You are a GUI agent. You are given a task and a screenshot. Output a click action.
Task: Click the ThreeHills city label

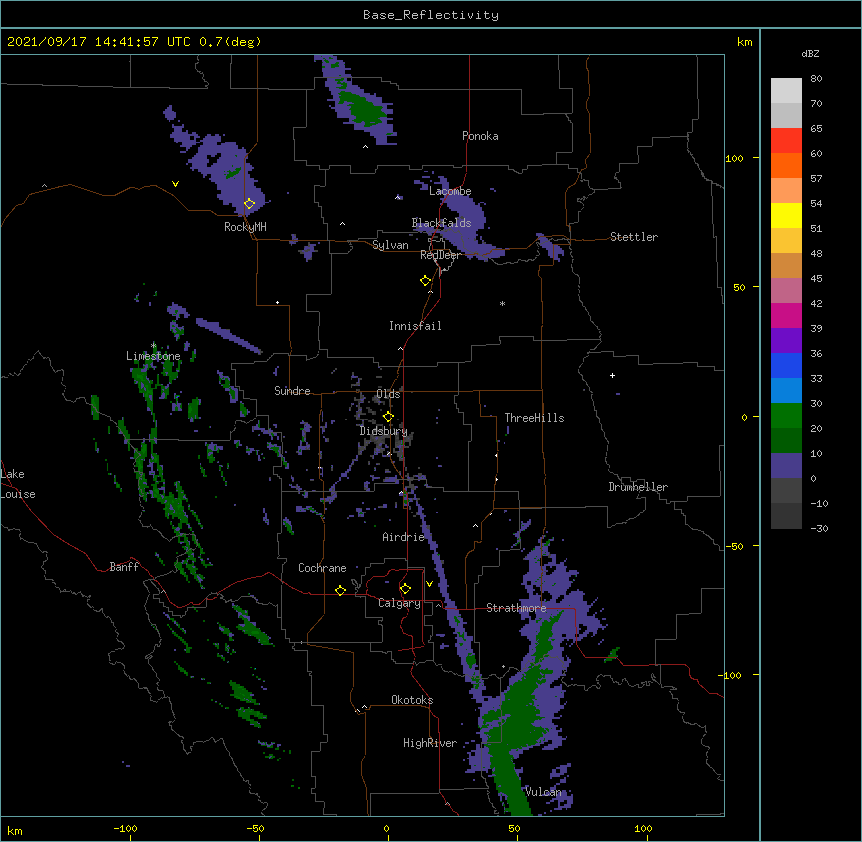[534, 418]
